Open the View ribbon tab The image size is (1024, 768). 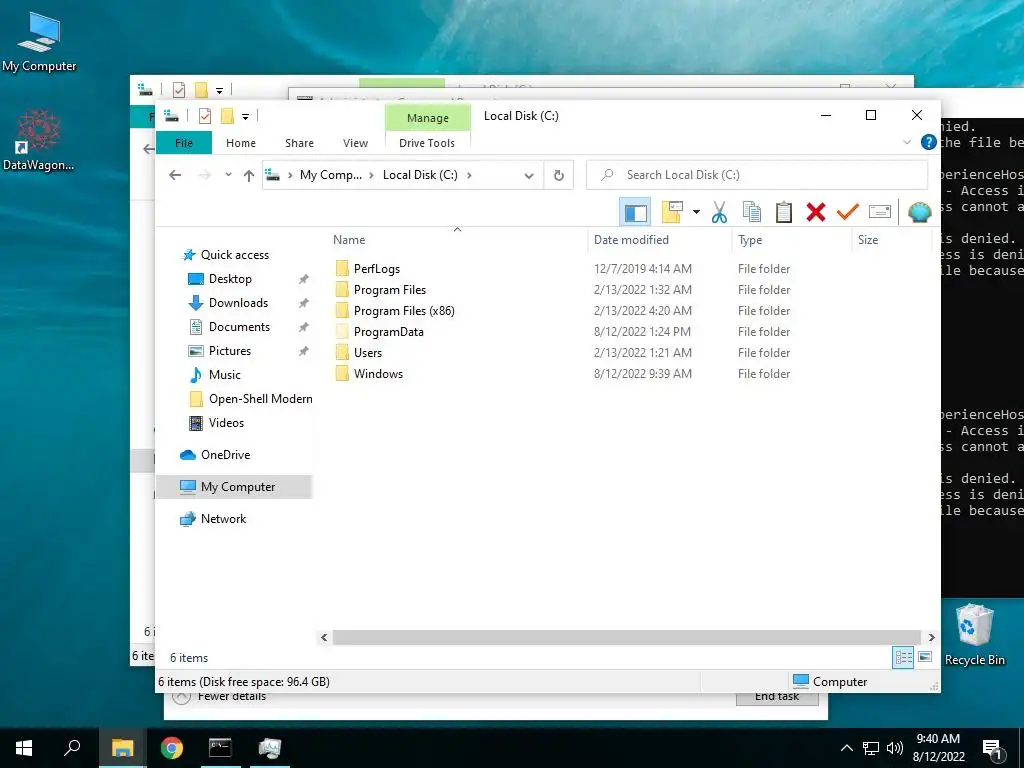click(x=355, y=143)
